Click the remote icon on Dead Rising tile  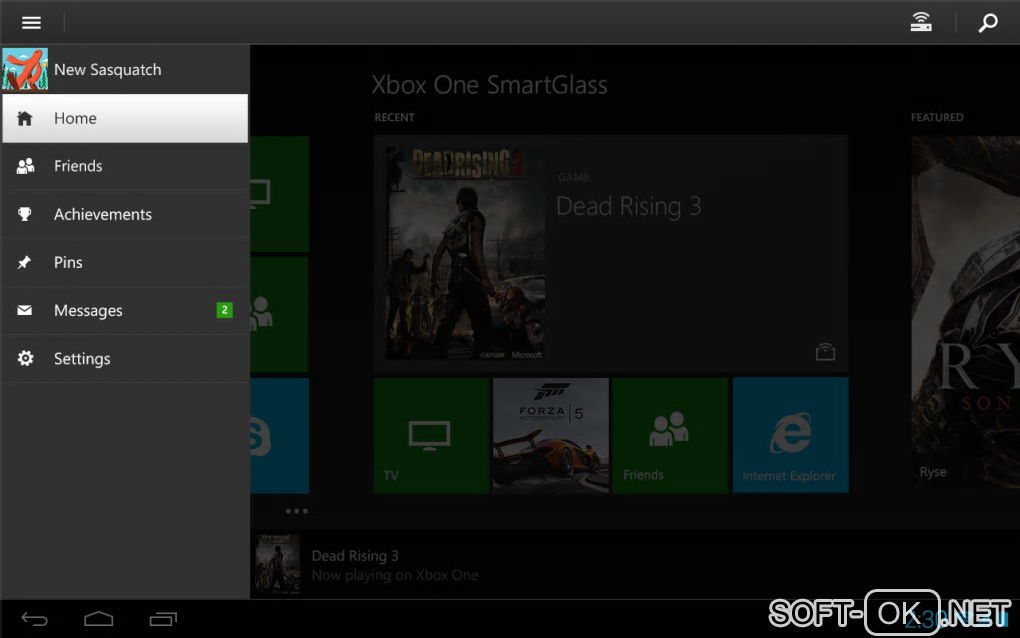[825, 352]
